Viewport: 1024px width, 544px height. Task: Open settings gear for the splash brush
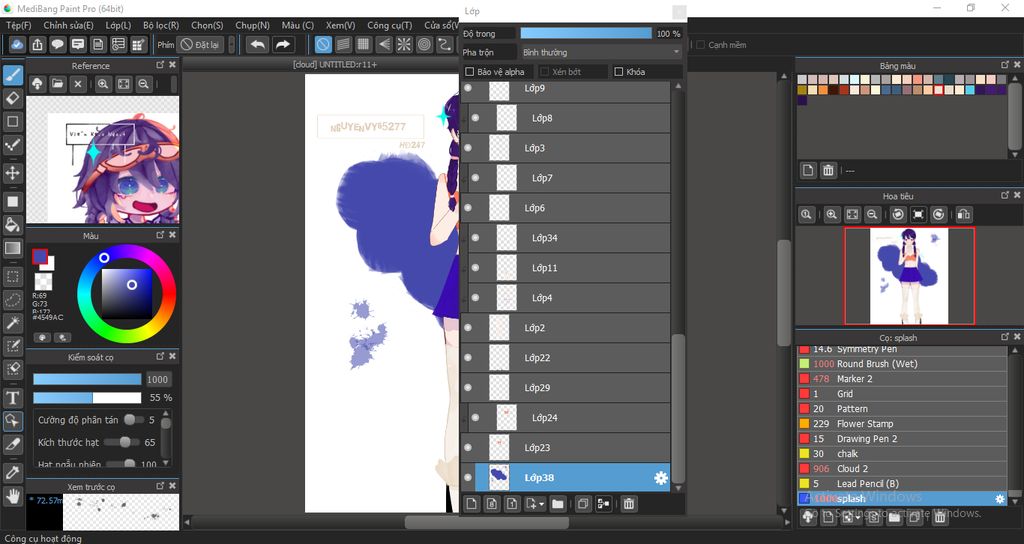tap(999, 499)
